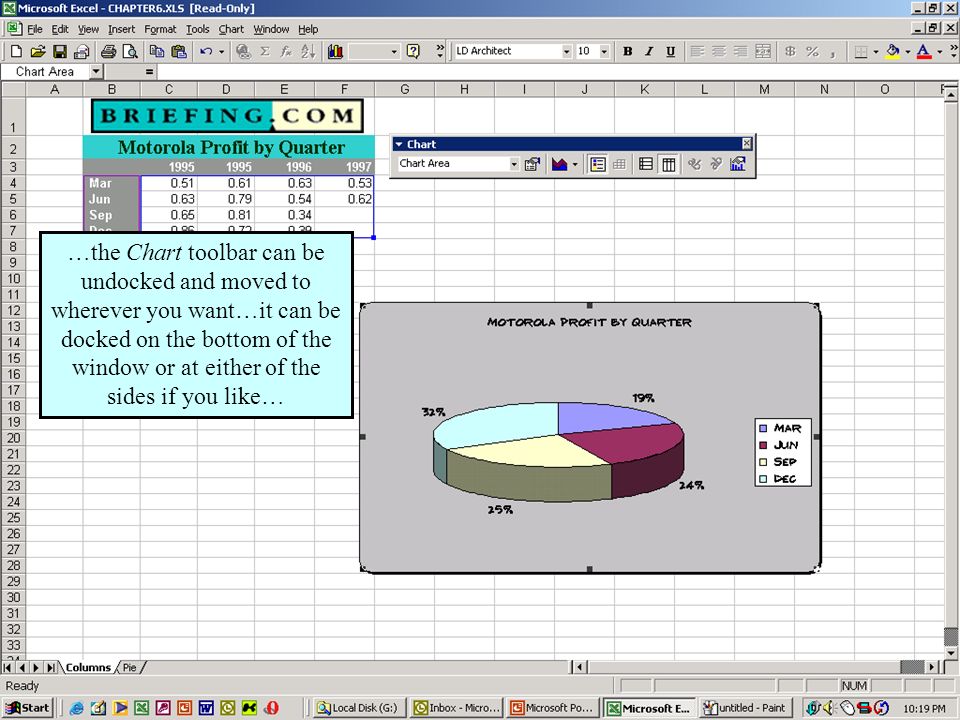
Task: Click the Copy icon
Action: click(x=157, y=51)
